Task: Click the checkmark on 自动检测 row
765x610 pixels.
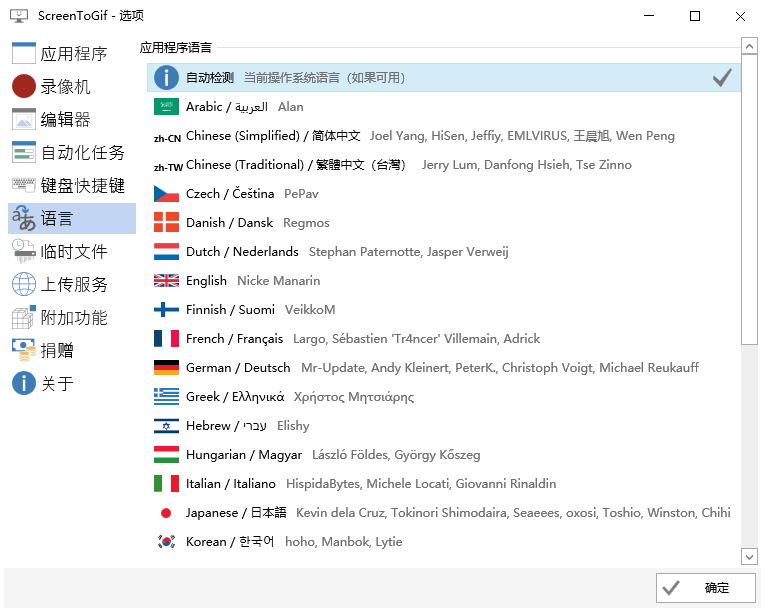Action: (722, 78)
